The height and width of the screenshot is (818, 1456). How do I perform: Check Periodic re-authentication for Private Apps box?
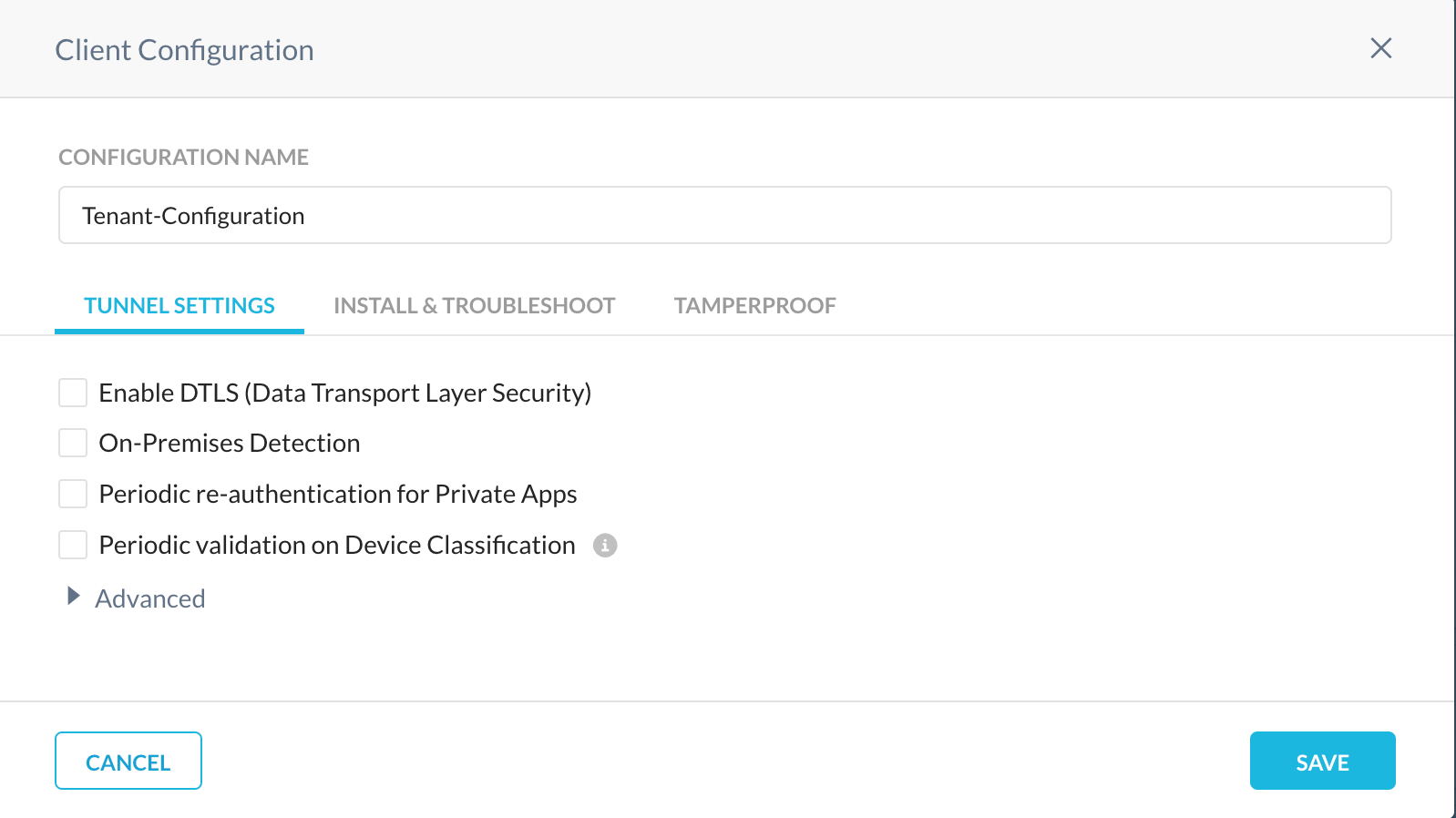point(73,494)
